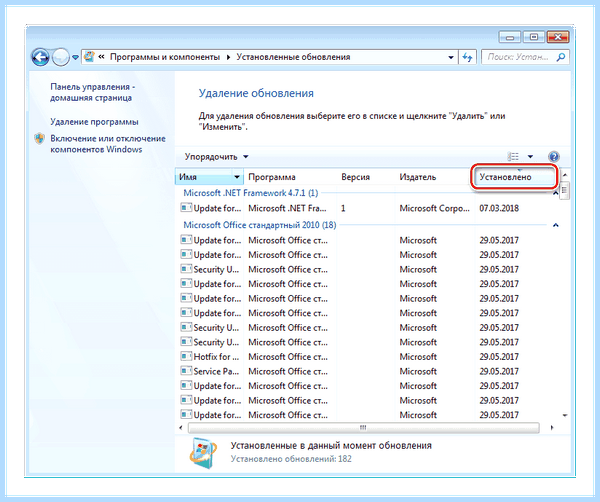This screenshot has height=502, width=600.
Task: Click the icon of the Hotfix update
Action: 186,357
